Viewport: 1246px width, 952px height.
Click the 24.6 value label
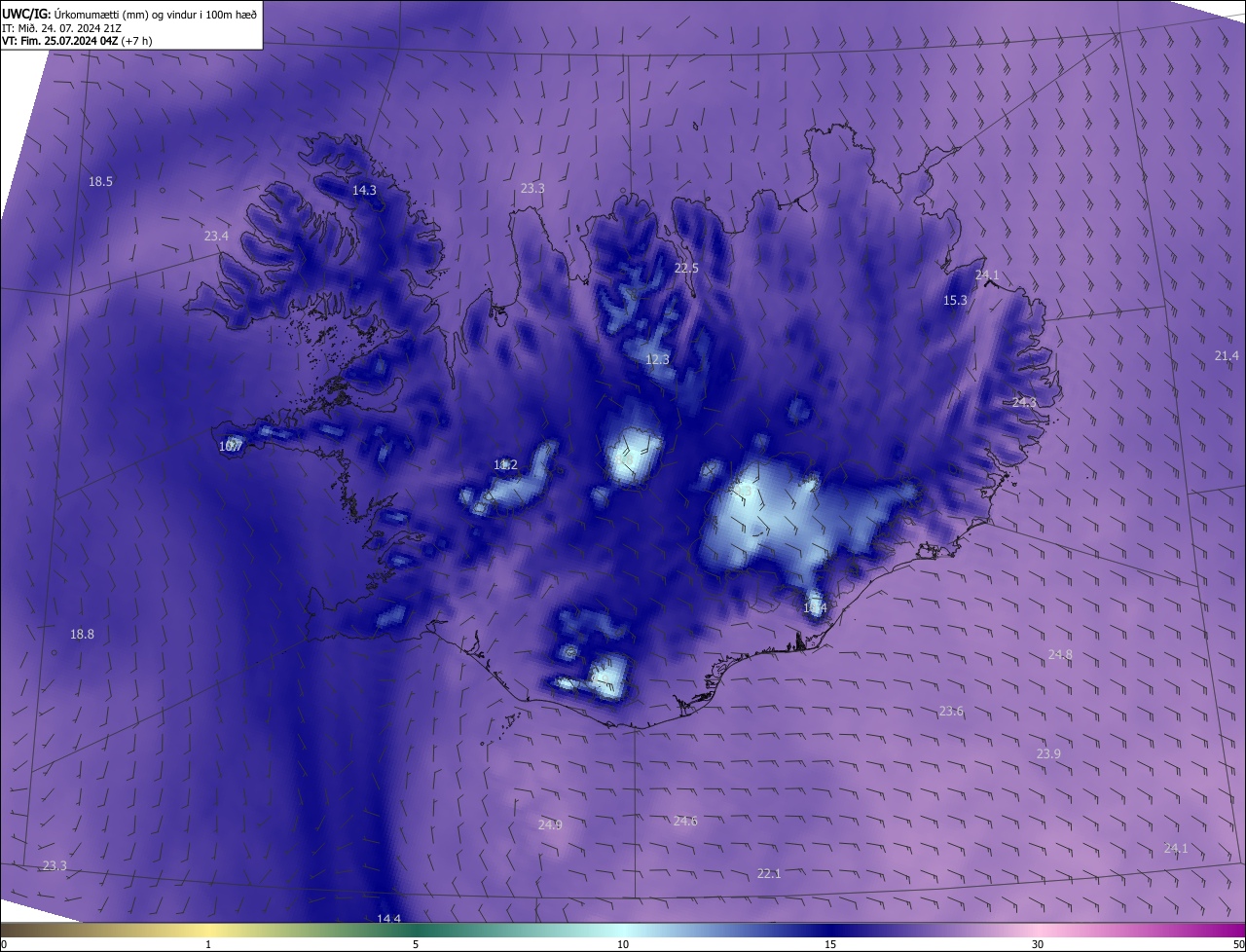(685, 822)
